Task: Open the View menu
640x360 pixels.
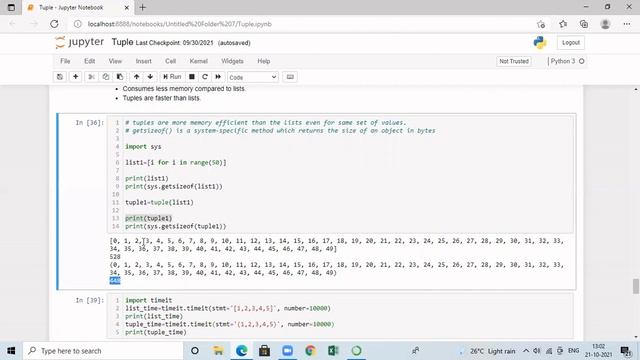Action: tap(115, 61)
